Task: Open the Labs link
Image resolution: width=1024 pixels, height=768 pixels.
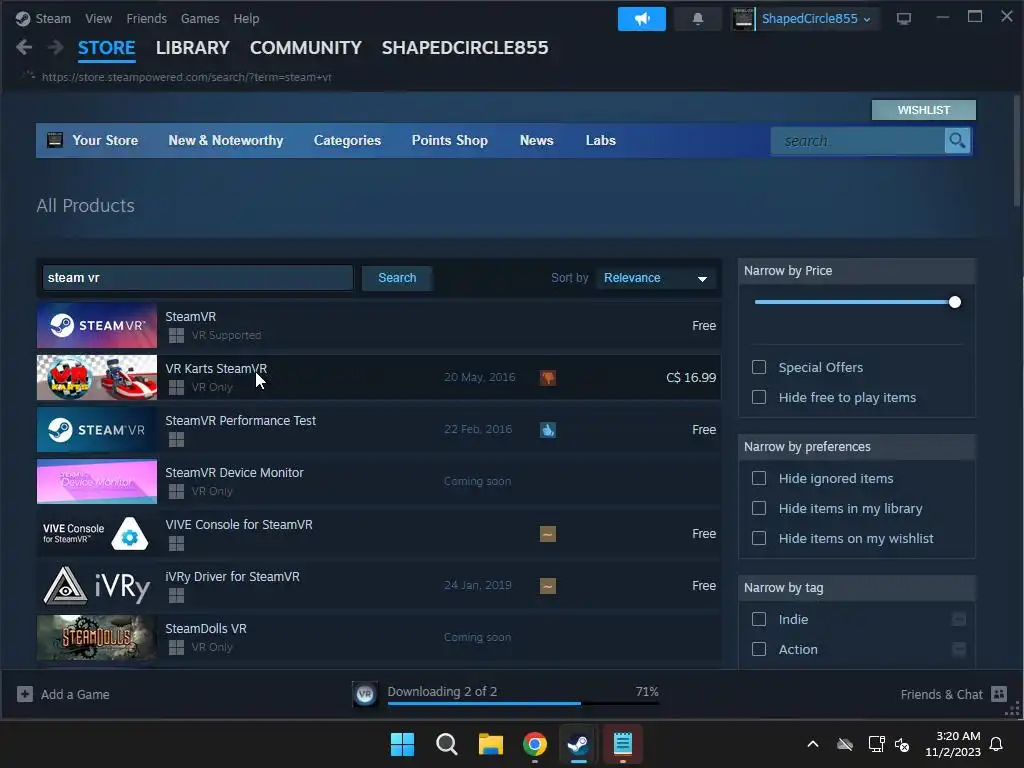Action: pos(601,140)
